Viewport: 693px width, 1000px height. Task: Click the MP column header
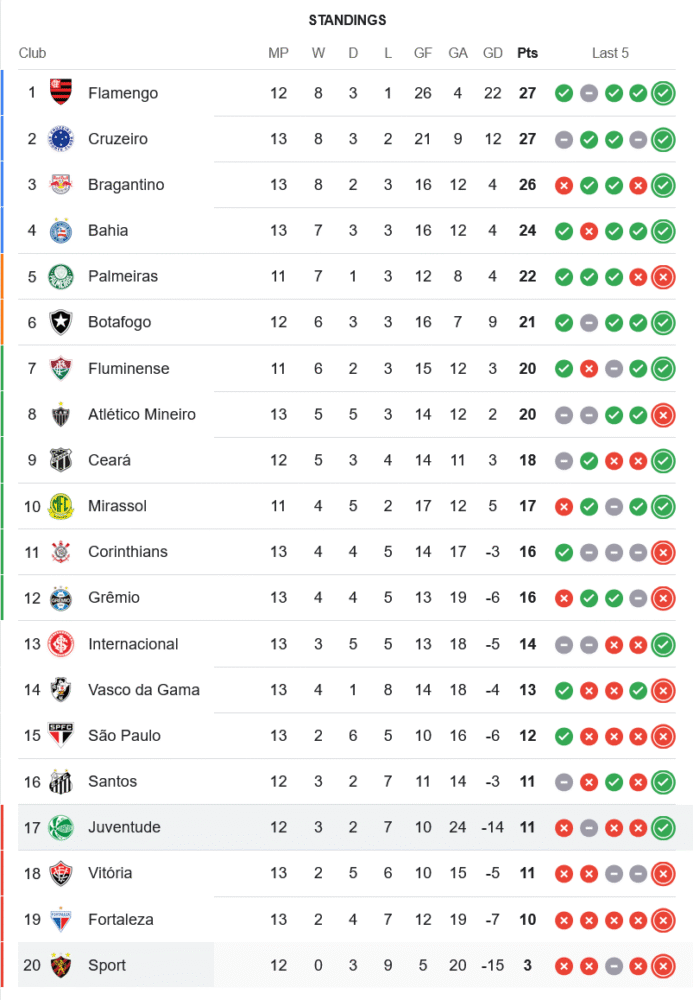[x=278, y=53]
